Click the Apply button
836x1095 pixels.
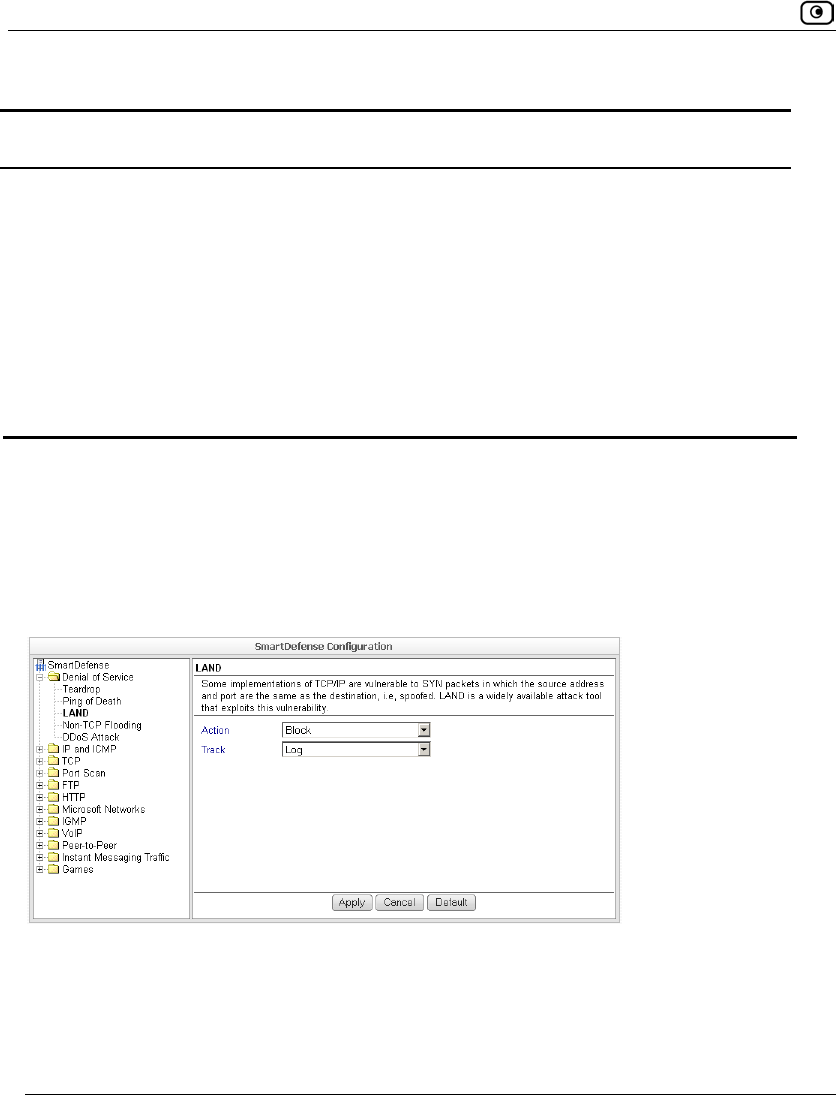352,902
